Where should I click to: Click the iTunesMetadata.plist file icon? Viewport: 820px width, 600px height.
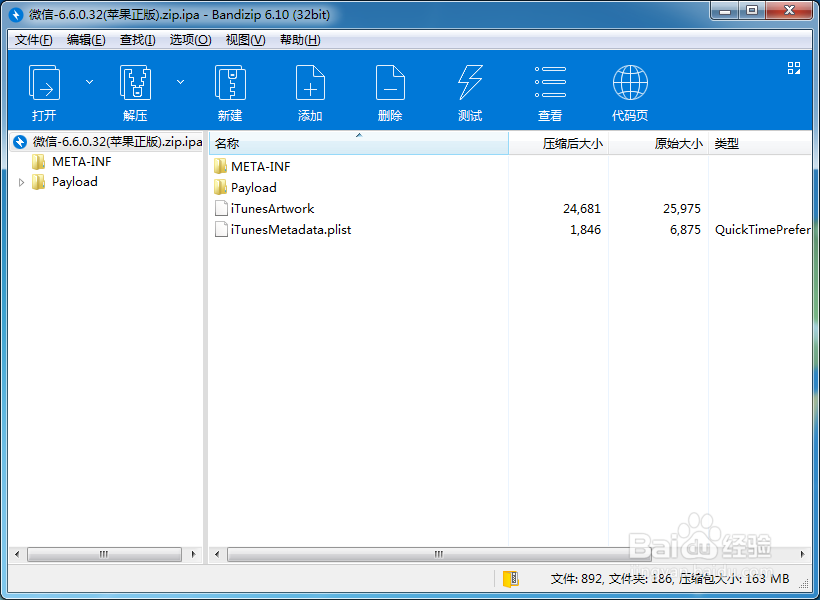click(x=221, y=229)
